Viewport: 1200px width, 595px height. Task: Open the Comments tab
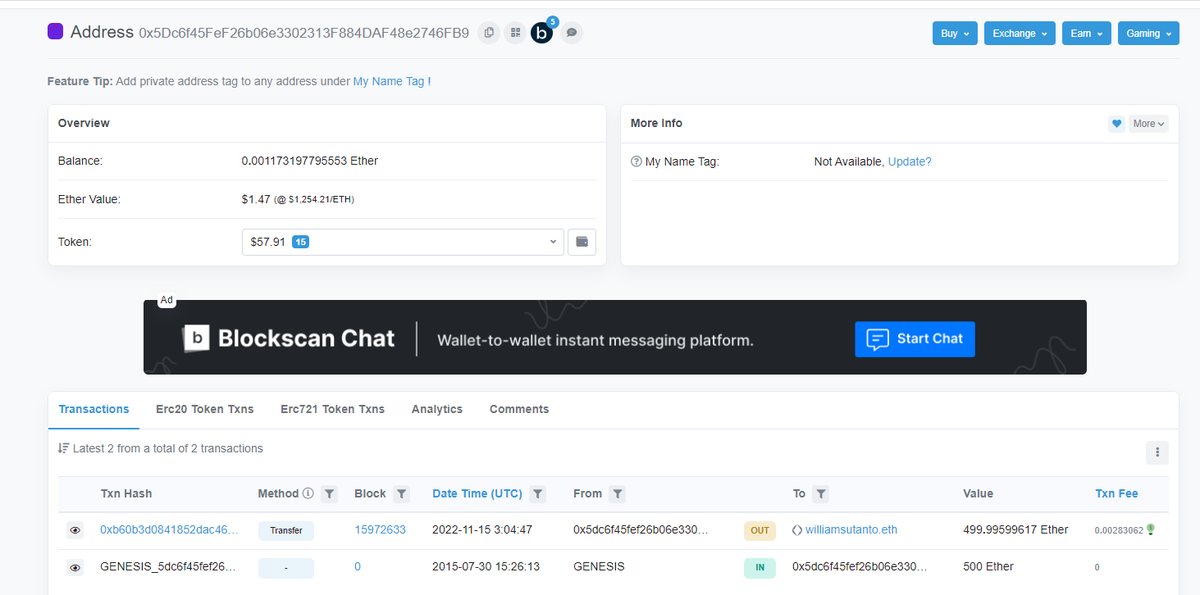point(519,409)
